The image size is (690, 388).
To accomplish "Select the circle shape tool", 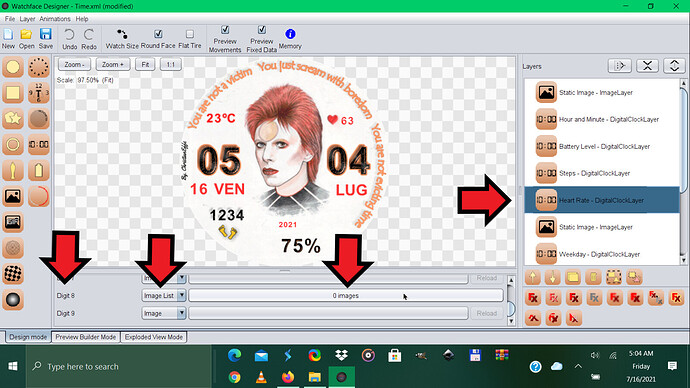I will point(13,67).
